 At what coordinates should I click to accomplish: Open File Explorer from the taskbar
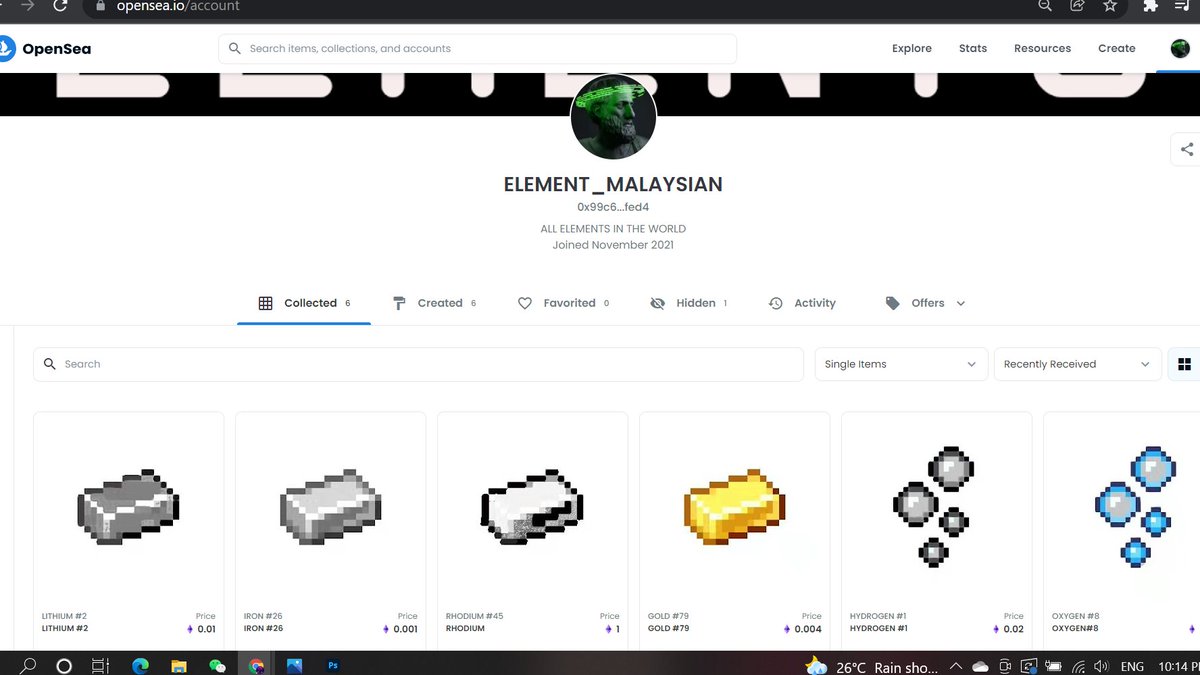[179, 665]
